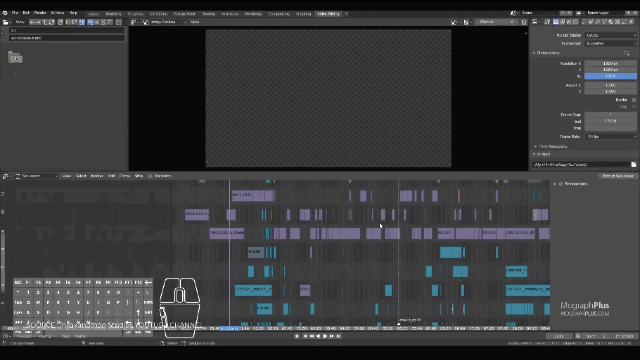Switch to the Shading workspace tab
Viewport: 640px width, 360px height.
coord(209,14)
